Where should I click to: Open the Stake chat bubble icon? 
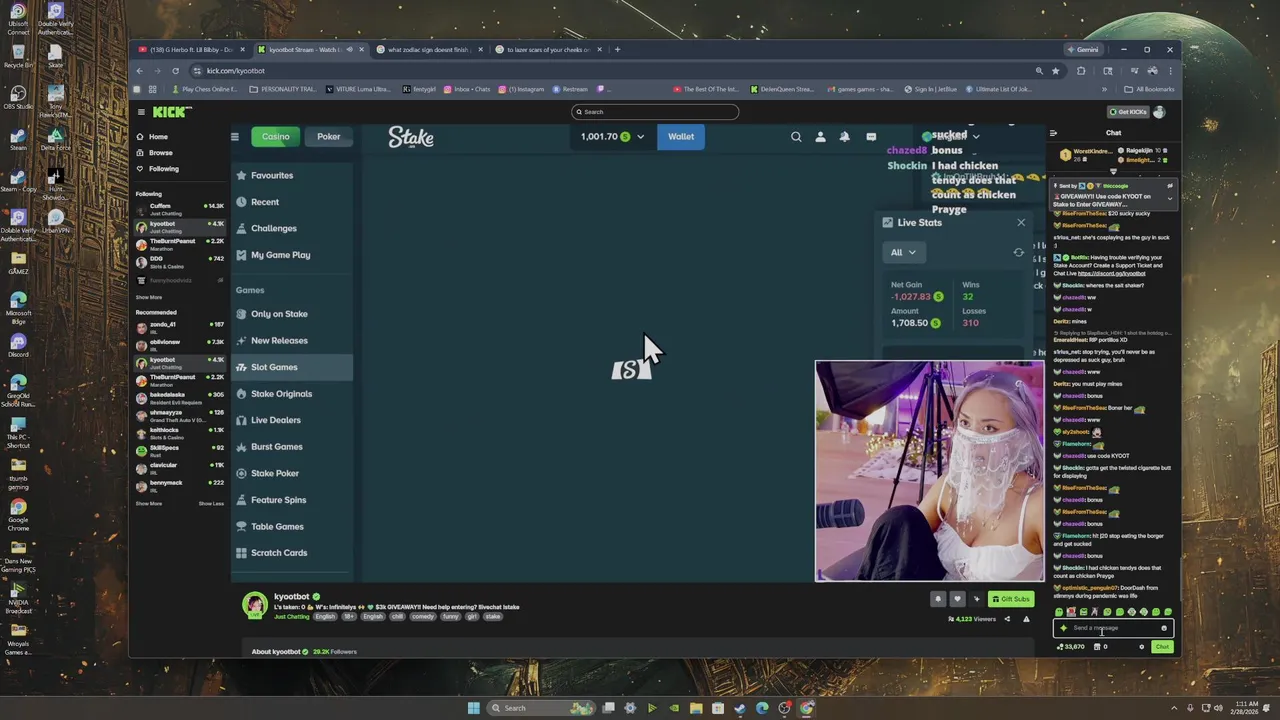pos(871,137)
